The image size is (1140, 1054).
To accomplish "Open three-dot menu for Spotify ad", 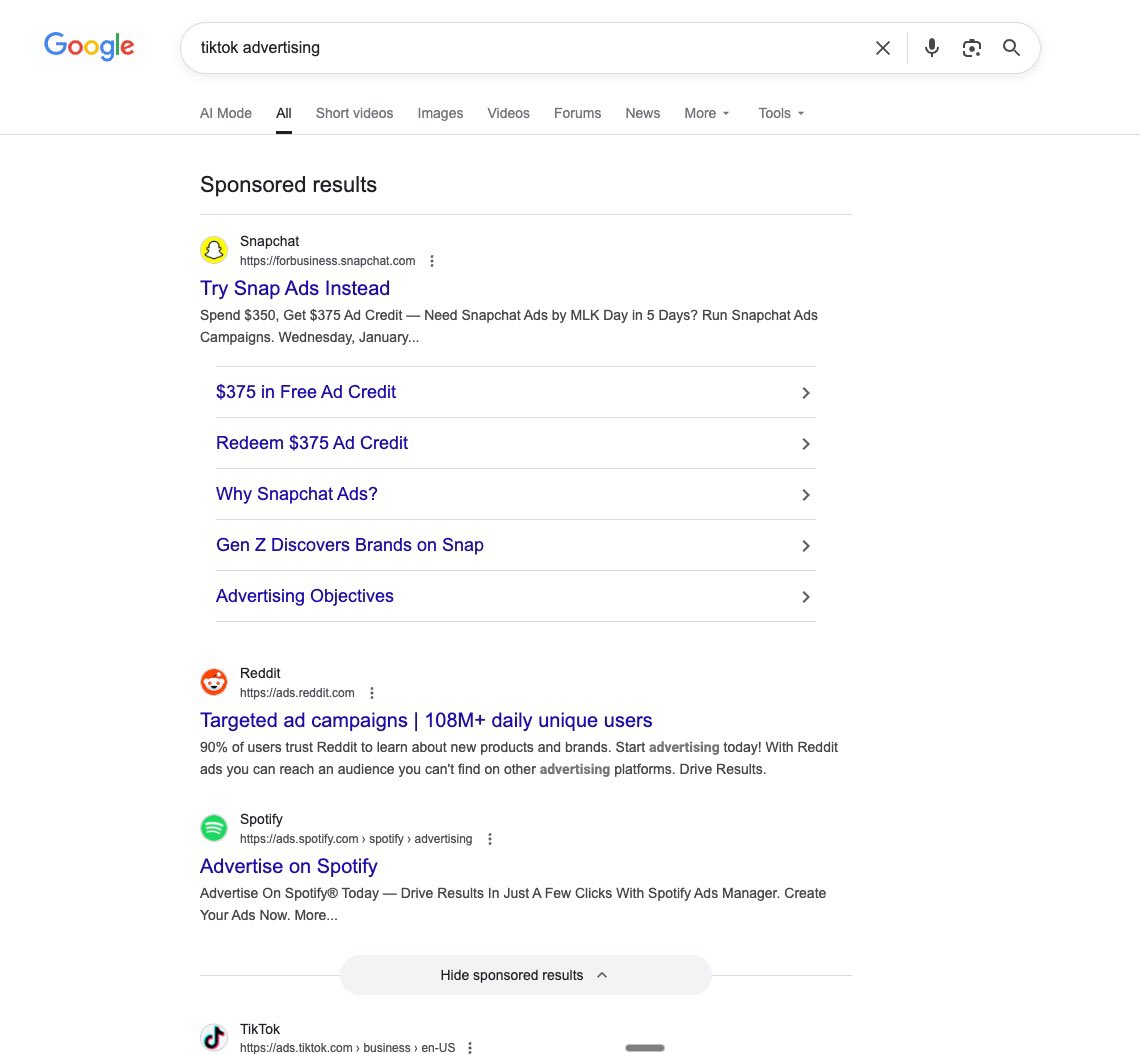I will click(490, 839).
